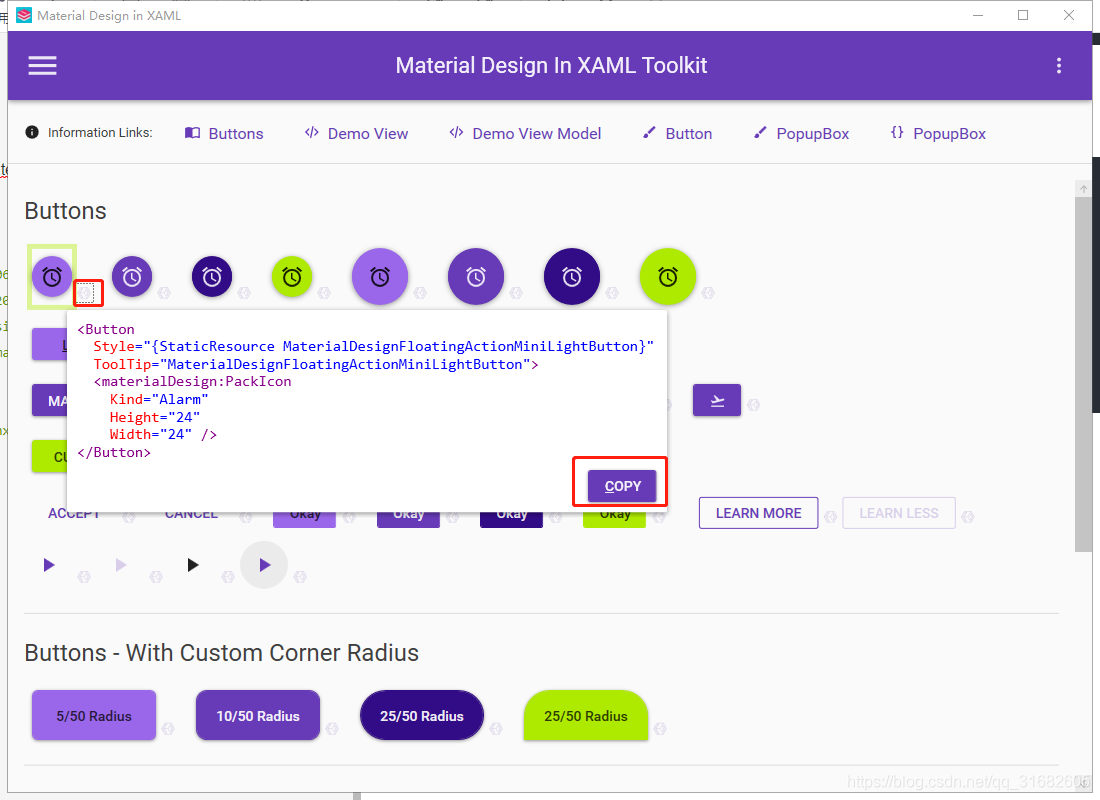
Task: Click the large lime green alarm button
Action: [668, 276]
